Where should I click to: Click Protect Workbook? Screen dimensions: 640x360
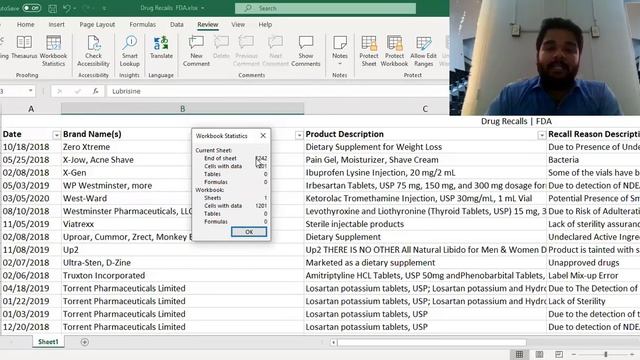394,51
